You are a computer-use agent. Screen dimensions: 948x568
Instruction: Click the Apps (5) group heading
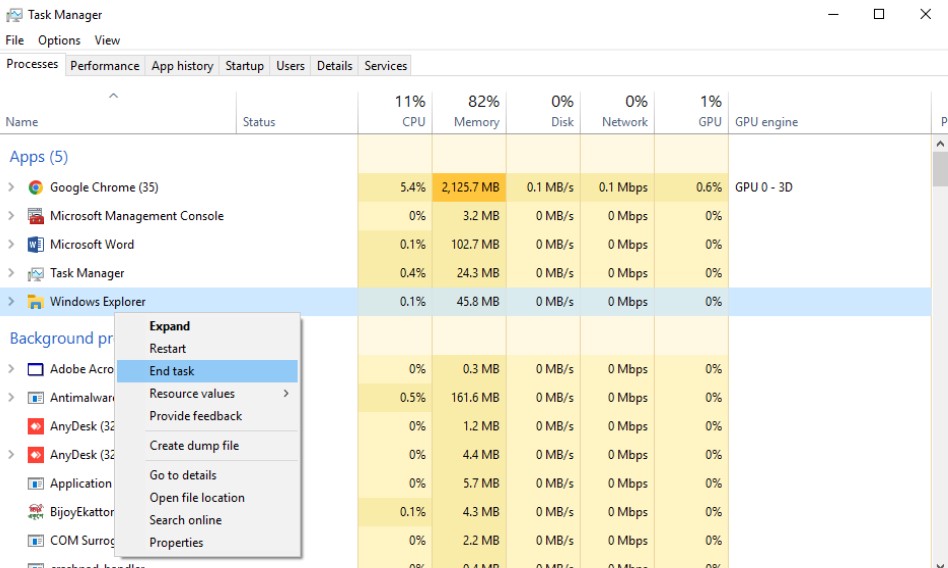click(39, 157)
